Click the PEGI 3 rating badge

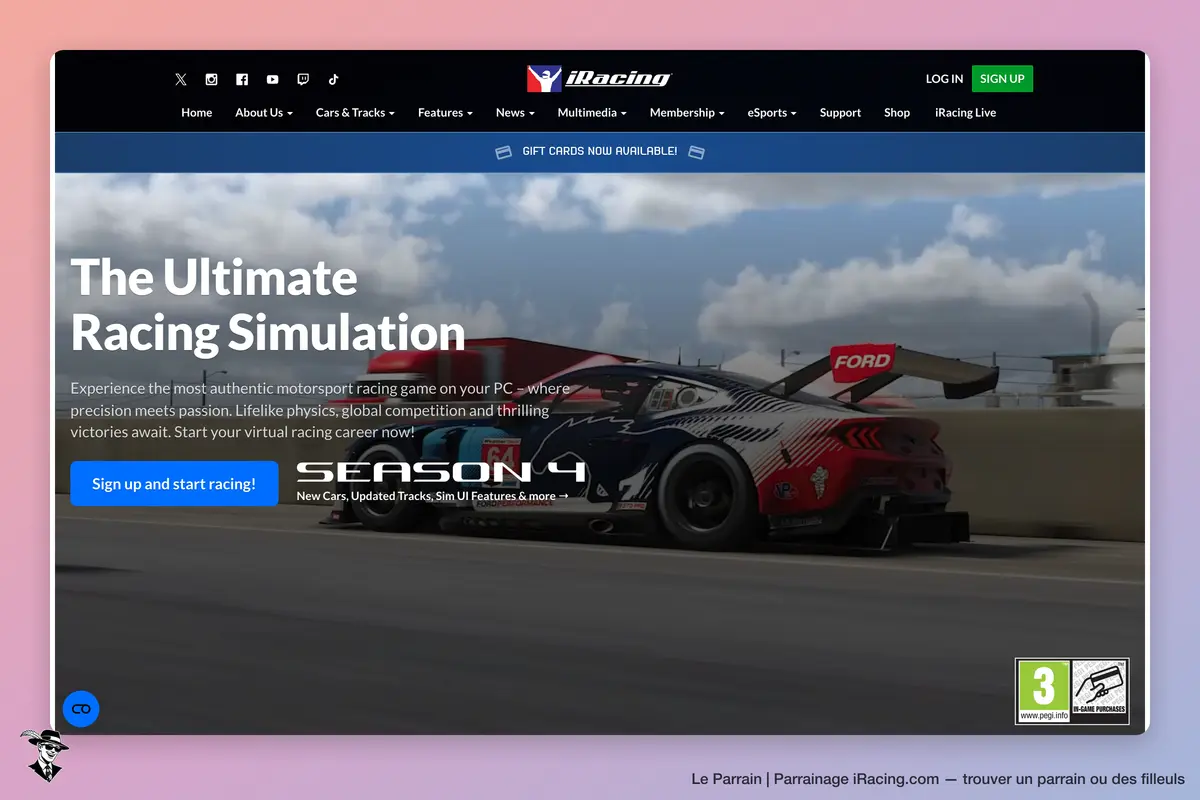click(1044, 691)
